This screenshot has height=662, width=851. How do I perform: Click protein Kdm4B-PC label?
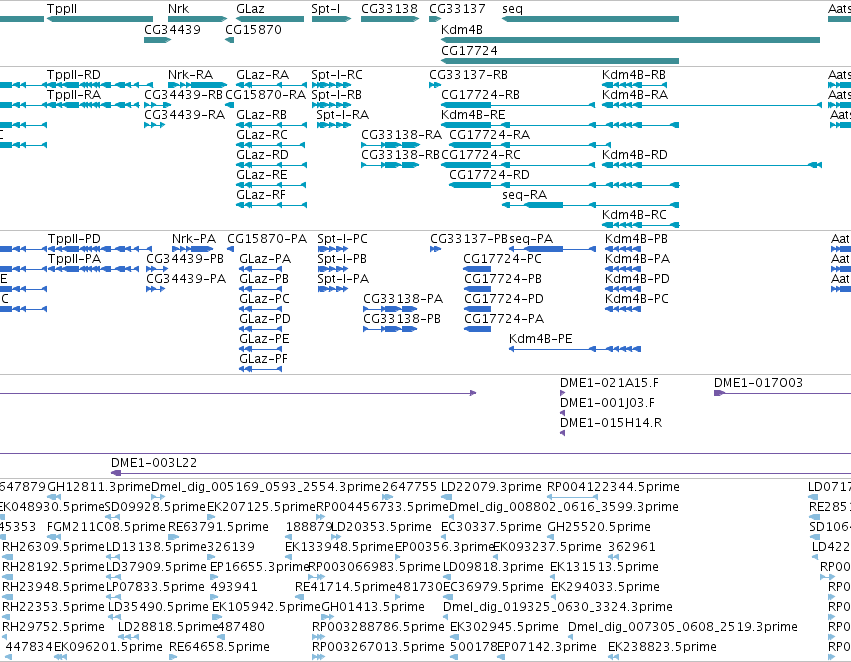637,299
